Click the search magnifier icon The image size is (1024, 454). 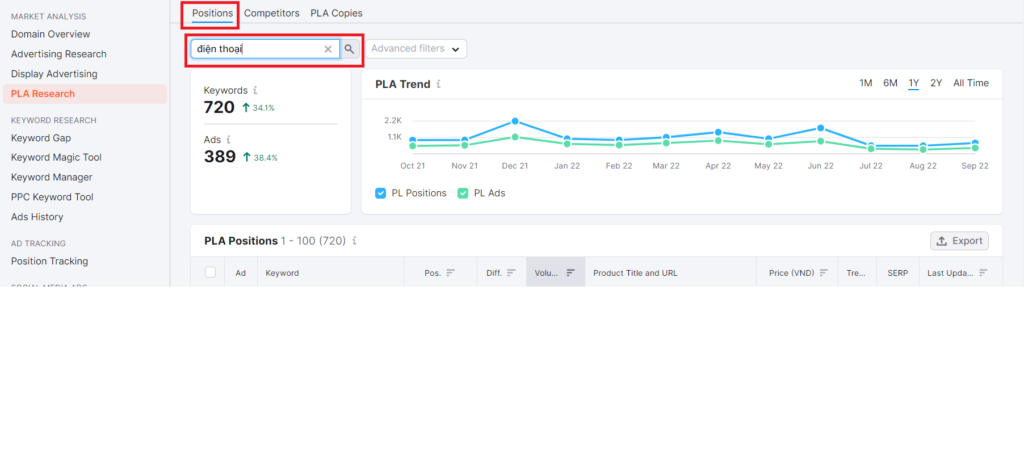(x=349, y=49)
